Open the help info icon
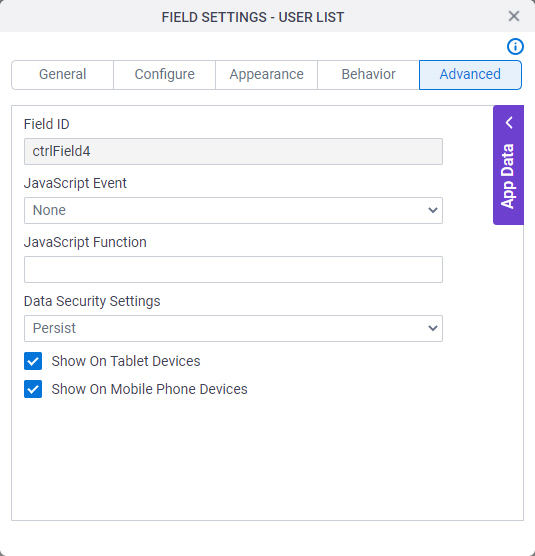The width and height of the screenshot is (535, 556). [x=515, y=46]
